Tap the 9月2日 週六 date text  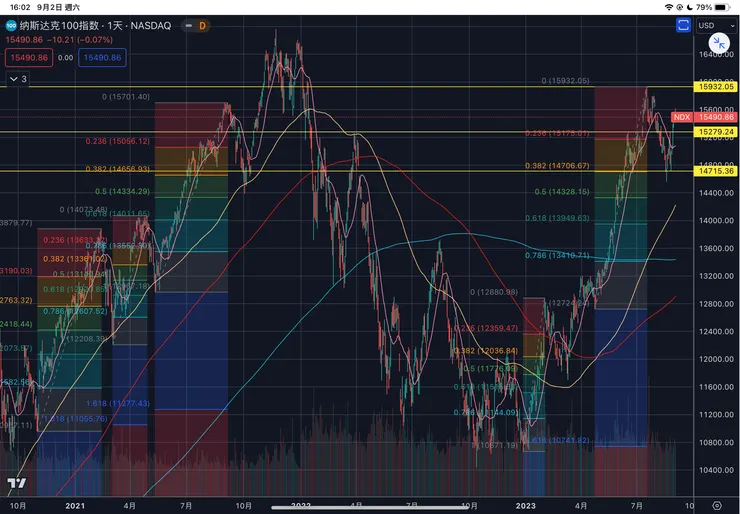(x=58, y=7)
